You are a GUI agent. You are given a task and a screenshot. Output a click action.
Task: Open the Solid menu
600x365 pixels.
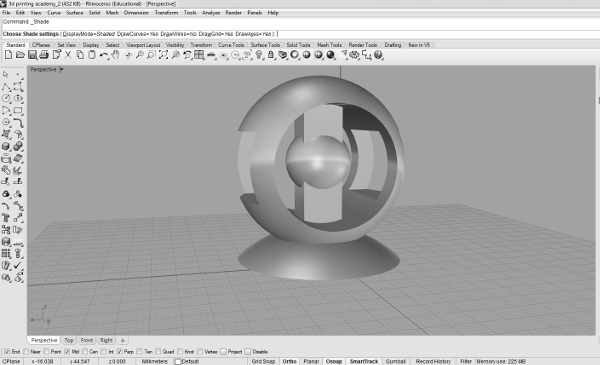(x=95, y=13)
